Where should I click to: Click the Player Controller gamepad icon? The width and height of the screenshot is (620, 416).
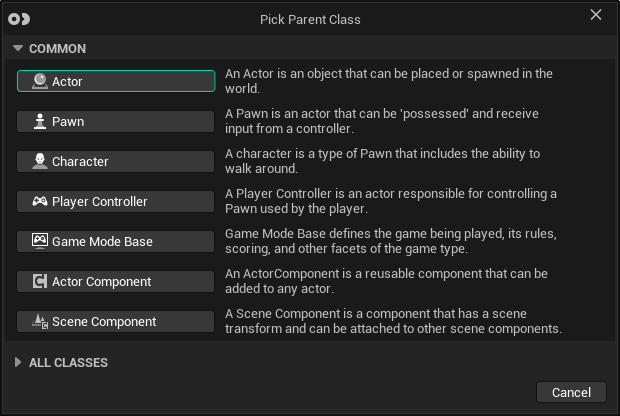40,201
